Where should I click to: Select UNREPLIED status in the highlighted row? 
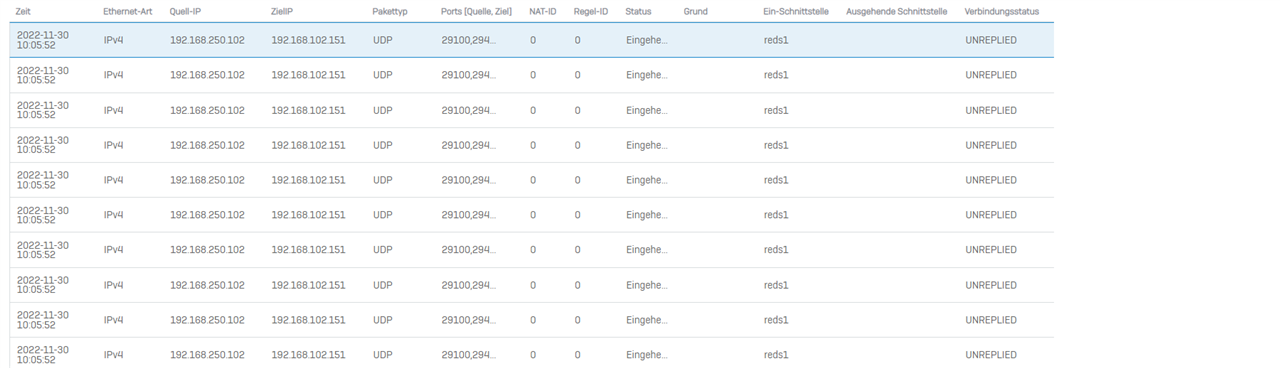coord(991,40)
